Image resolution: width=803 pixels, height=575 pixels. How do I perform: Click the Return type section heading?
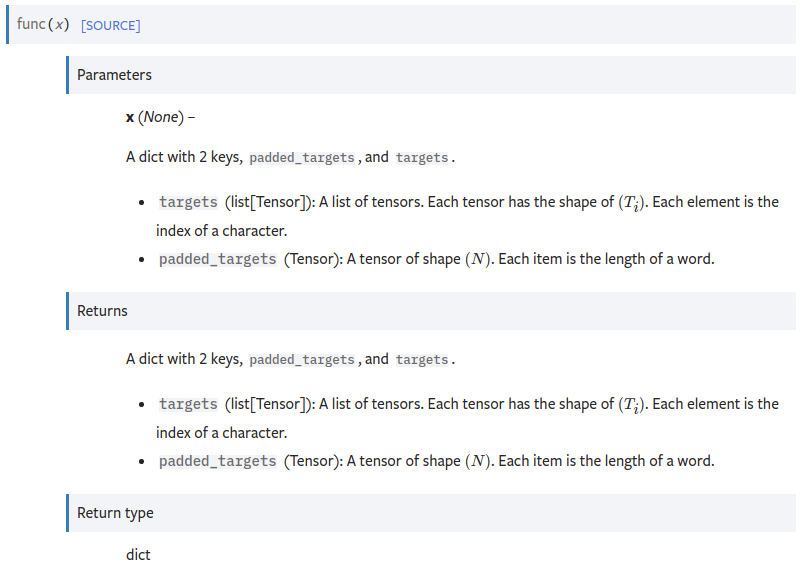[115, 513]
